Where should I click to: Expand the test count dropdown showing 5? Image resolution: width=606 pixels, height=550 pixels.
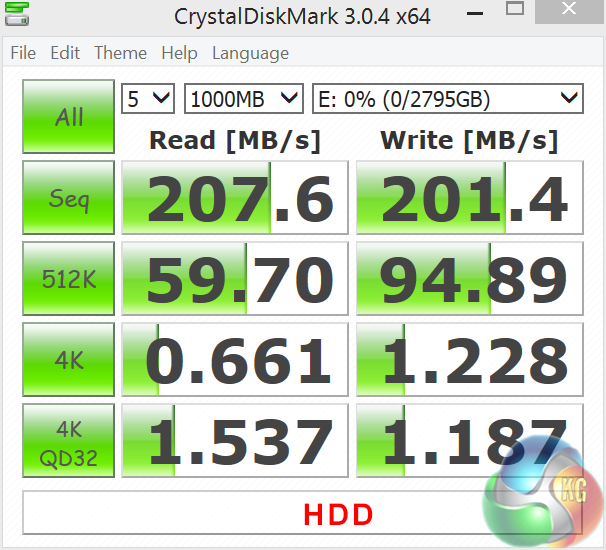(x=148, y=99)
